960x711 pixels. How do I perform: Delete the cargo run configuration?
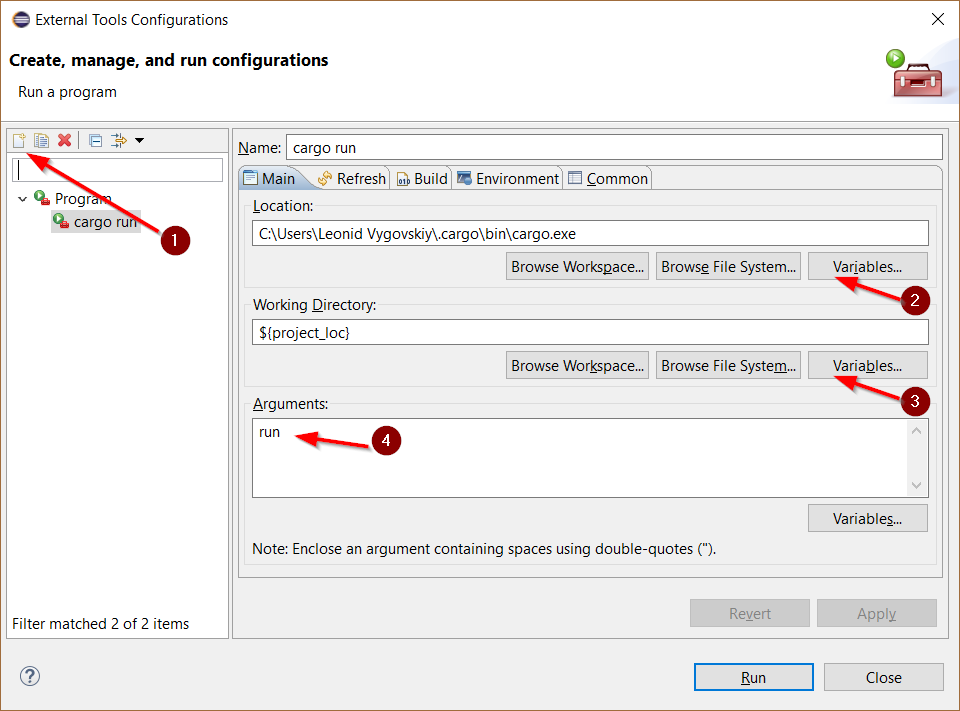pos(64,140)
